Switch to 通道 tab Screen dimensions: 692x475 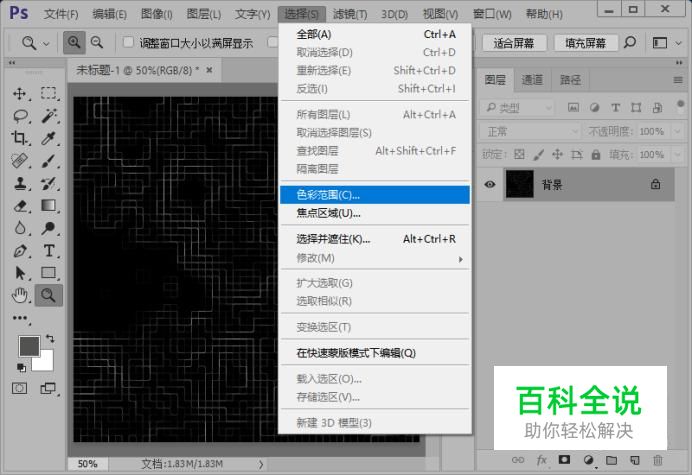point(532,80)
